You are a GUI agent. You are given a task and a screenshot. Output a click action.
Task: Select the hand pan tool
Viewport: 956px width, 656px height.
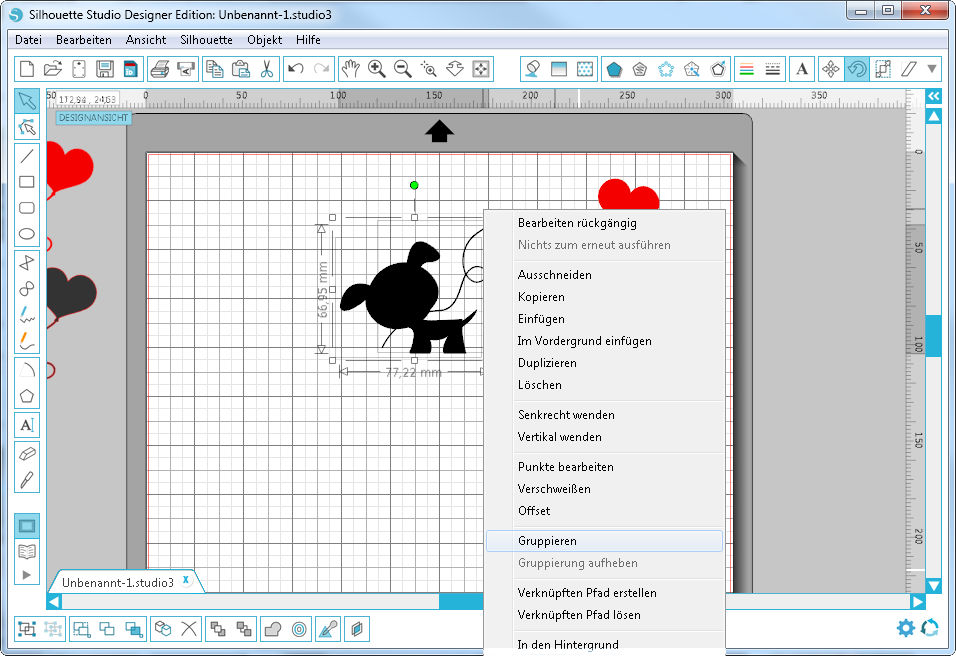[x=350, y=69]
